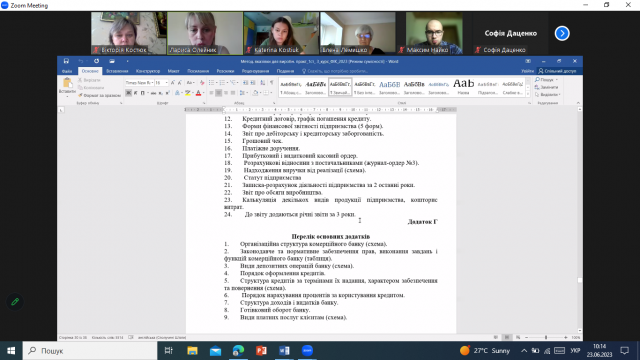Switch to the Insert (Вставлення) tab
Viewport: 640px width, 360px height.
click(x=117, y=71)
